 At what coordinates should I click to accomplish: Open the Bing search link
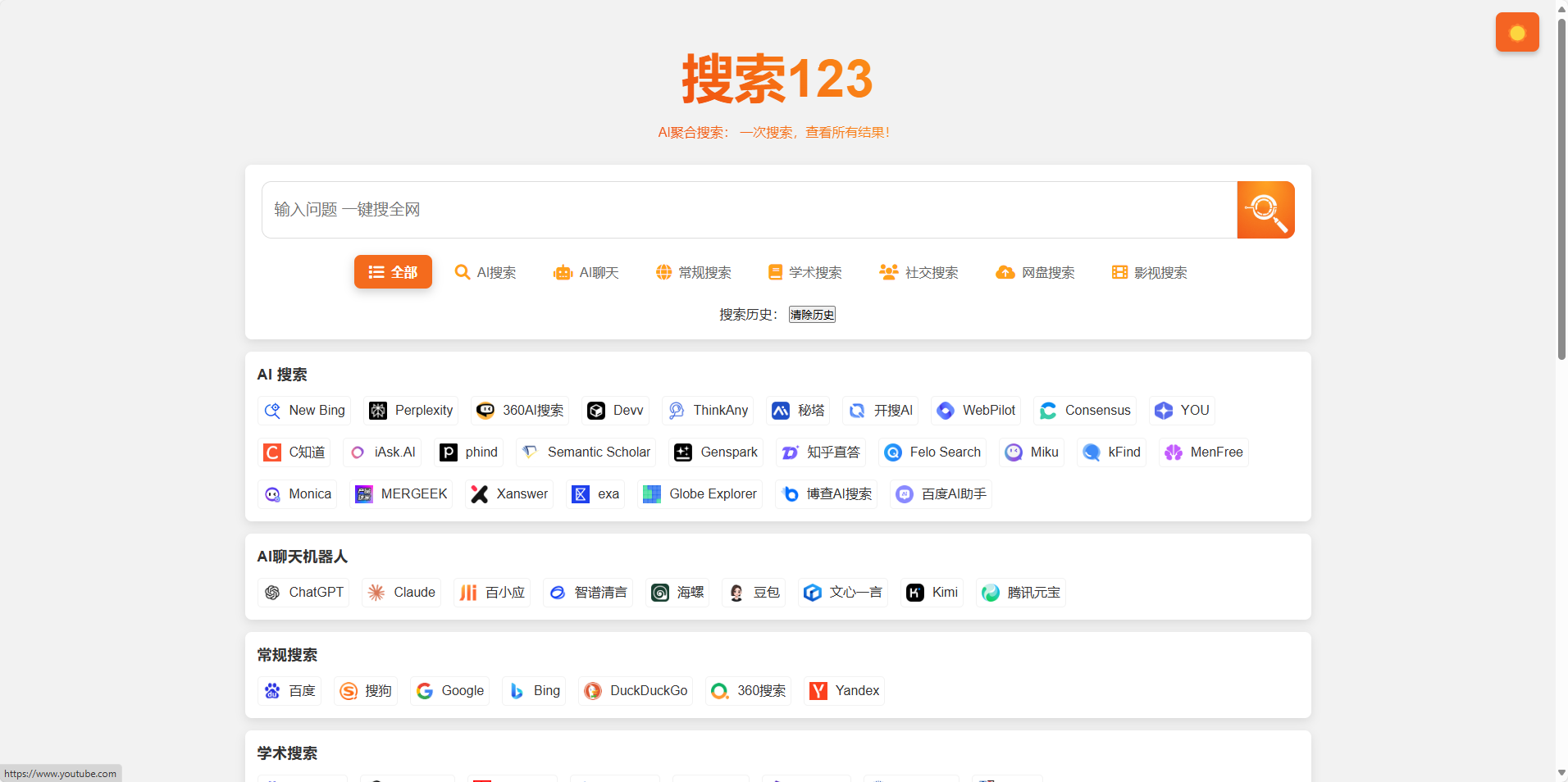tap(534, 691)
